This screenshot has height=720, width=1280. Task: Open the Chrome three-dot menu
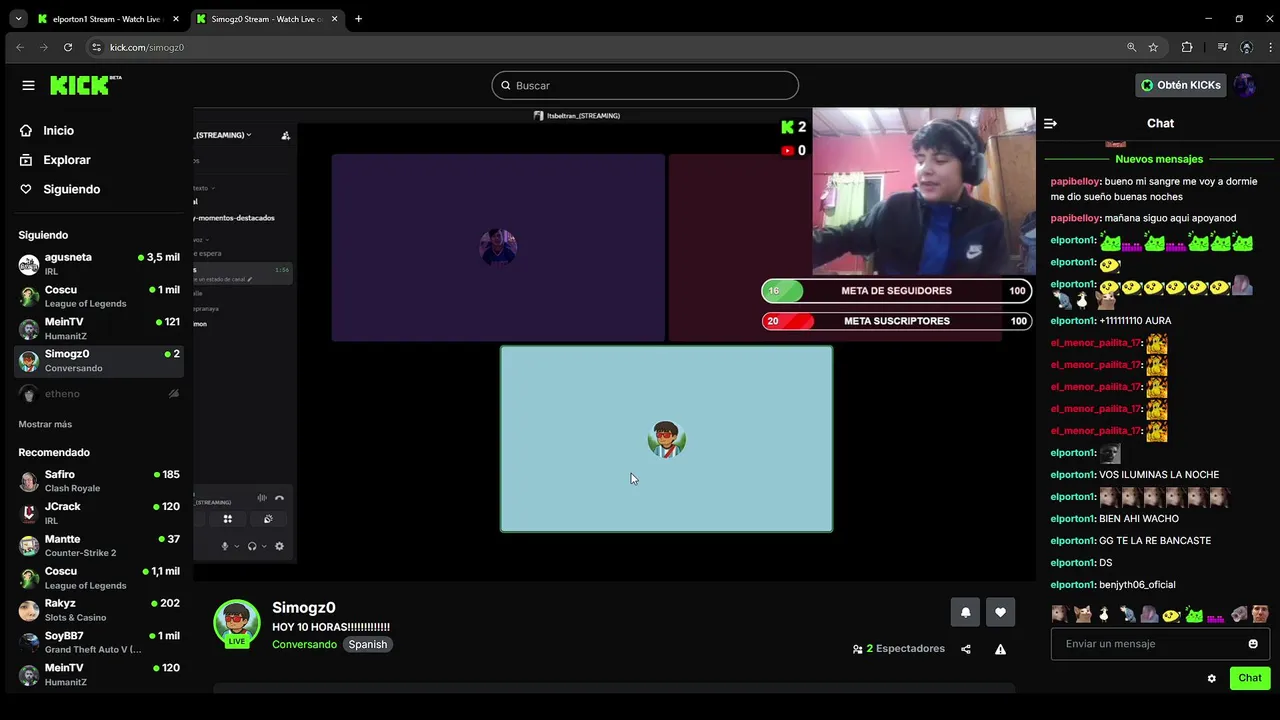(x=1268, y=47)
